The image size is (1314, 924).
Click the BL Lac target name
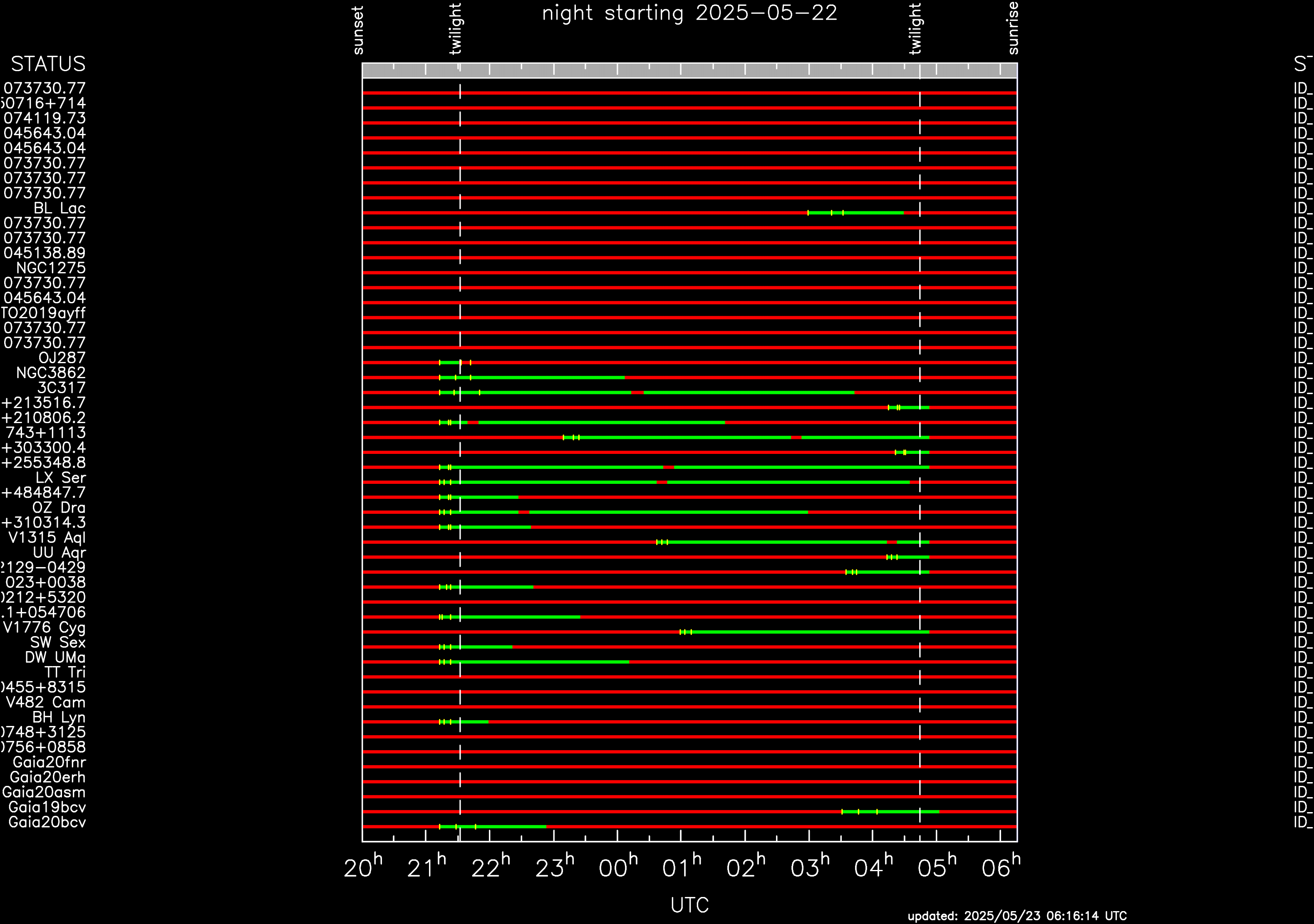click(x=60, y=208)
